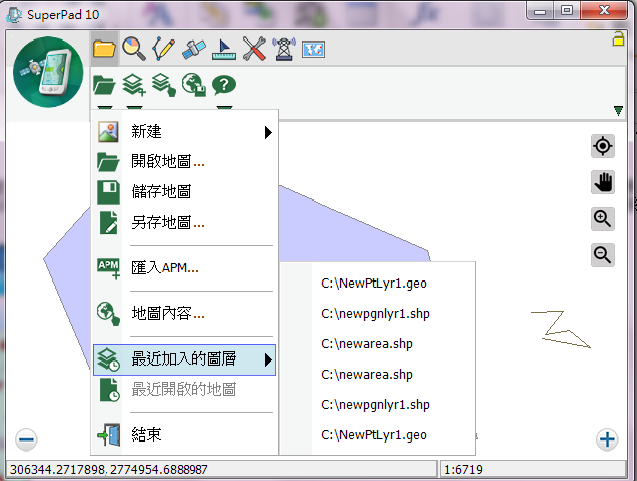
Task: Click the GPS locate crosshair button
Action: [x=602, y=146]
